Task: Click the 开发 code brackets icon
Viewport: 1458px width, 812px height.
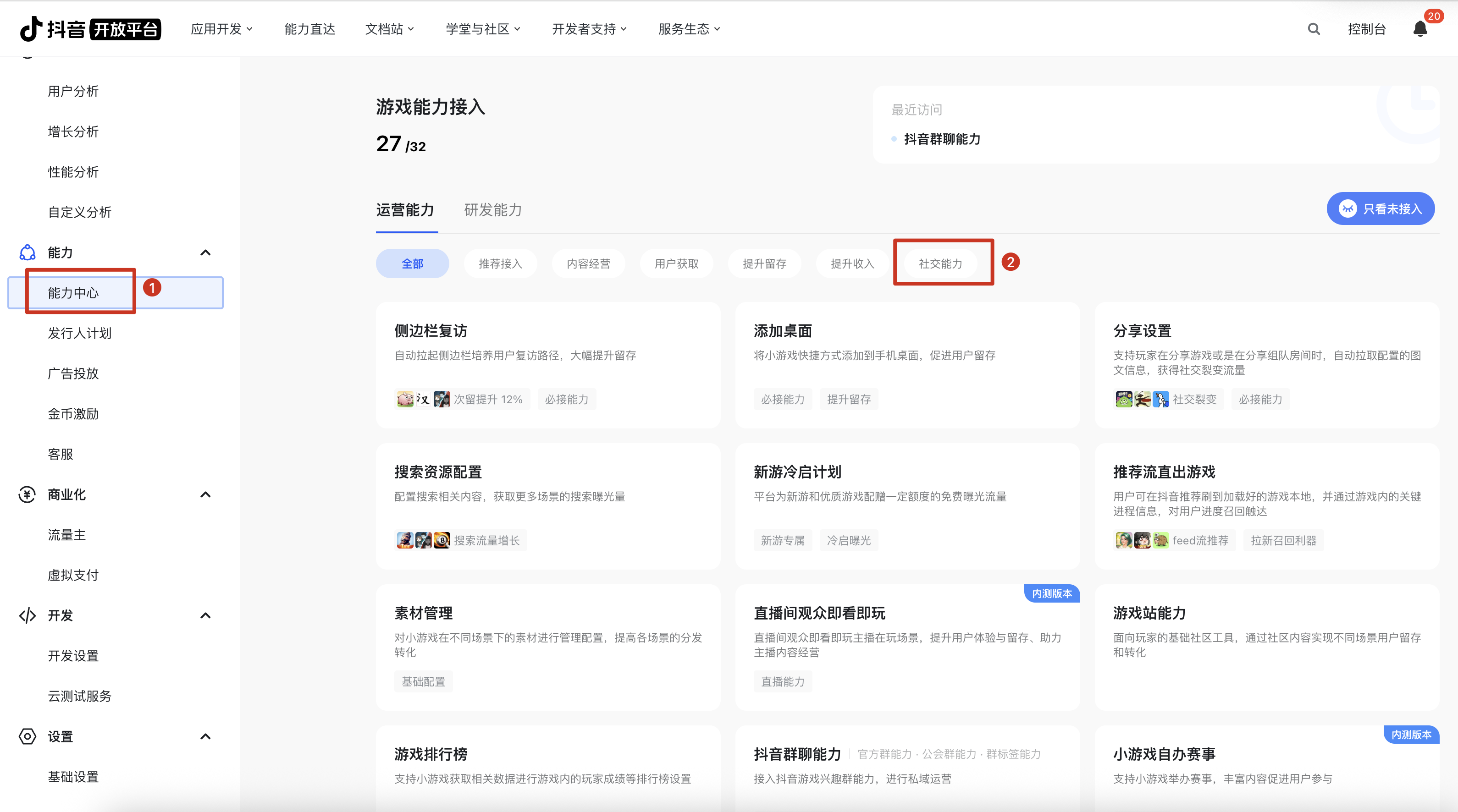Action: (x=27, y=616)
